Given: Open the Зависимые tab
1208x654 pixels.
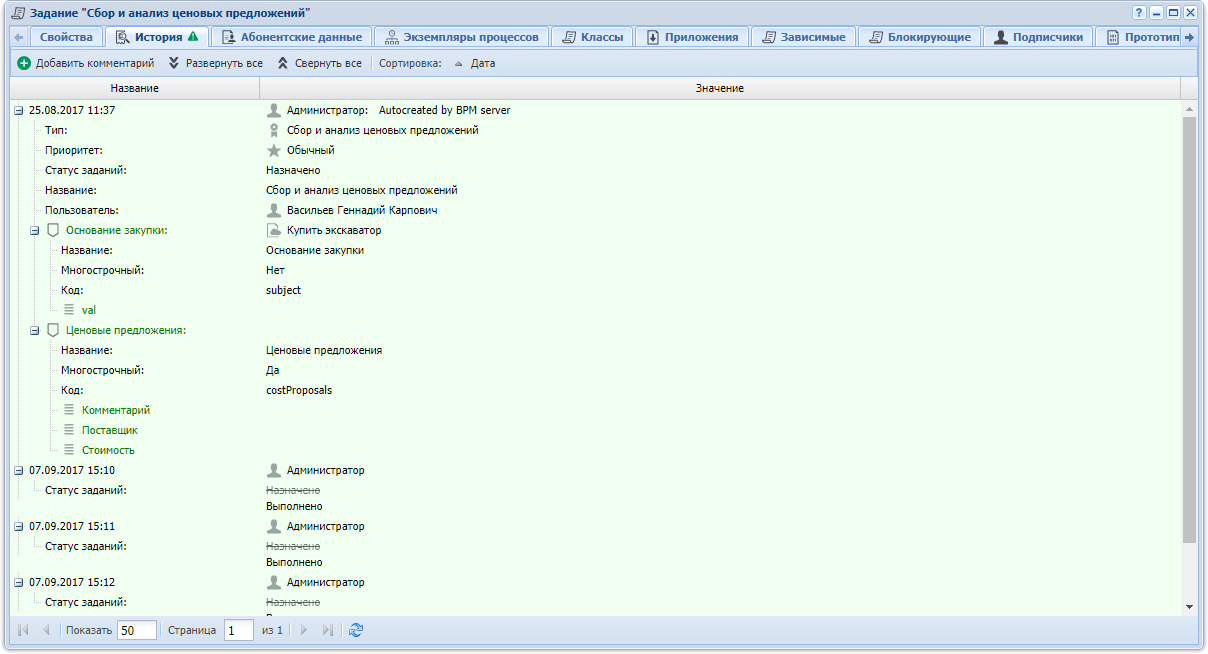Looking at the screenshot, I should (x=805, y=37).
